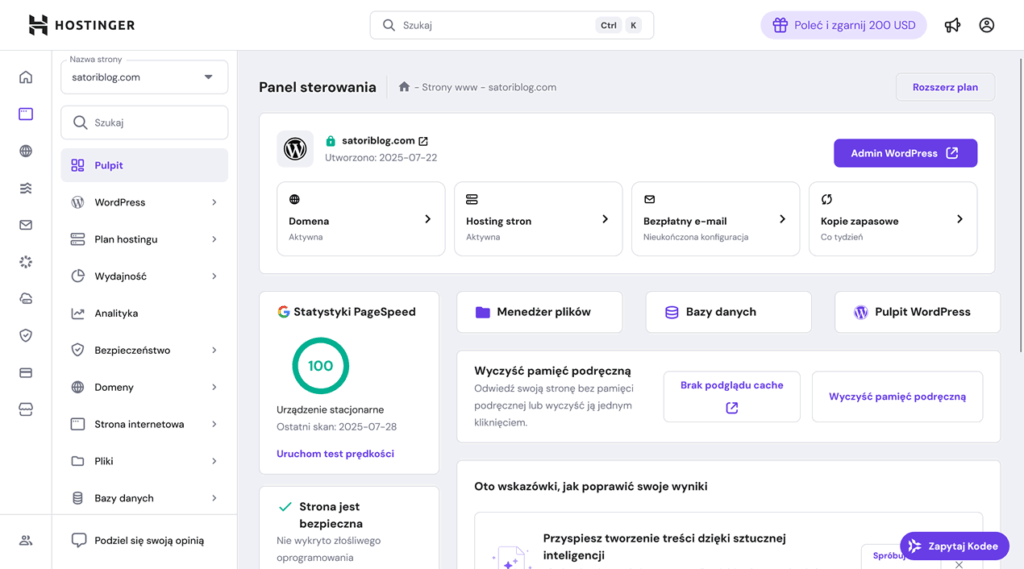Click the Hostinger logo
Image resolution: width=1024 pixels, height=569 pixels.
pyautogui.click(x=82, y=25)
